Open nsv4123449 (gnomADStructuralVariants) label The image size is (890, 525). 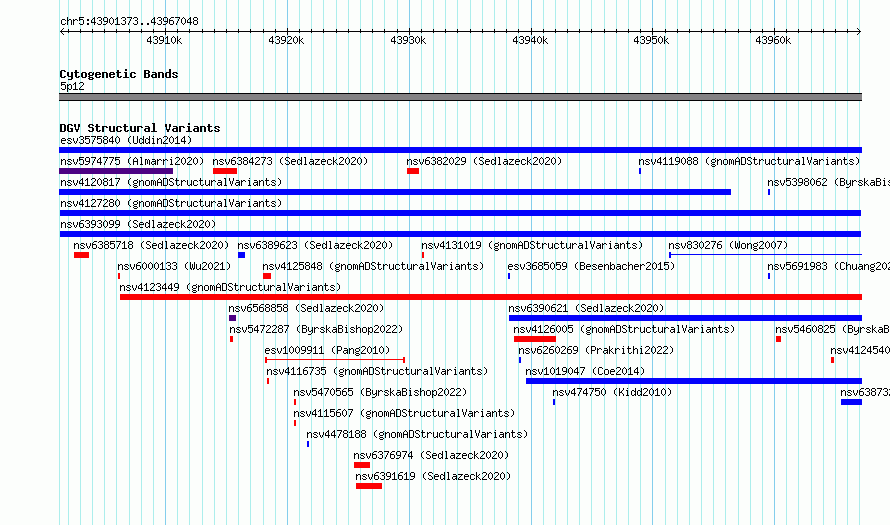click(230, 287)
